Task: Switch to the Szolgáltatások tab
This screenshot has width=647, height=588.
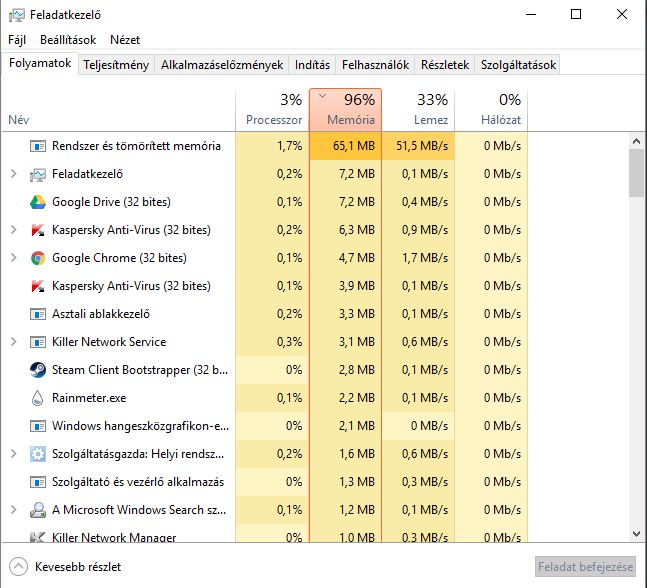Action: point(518,65)
